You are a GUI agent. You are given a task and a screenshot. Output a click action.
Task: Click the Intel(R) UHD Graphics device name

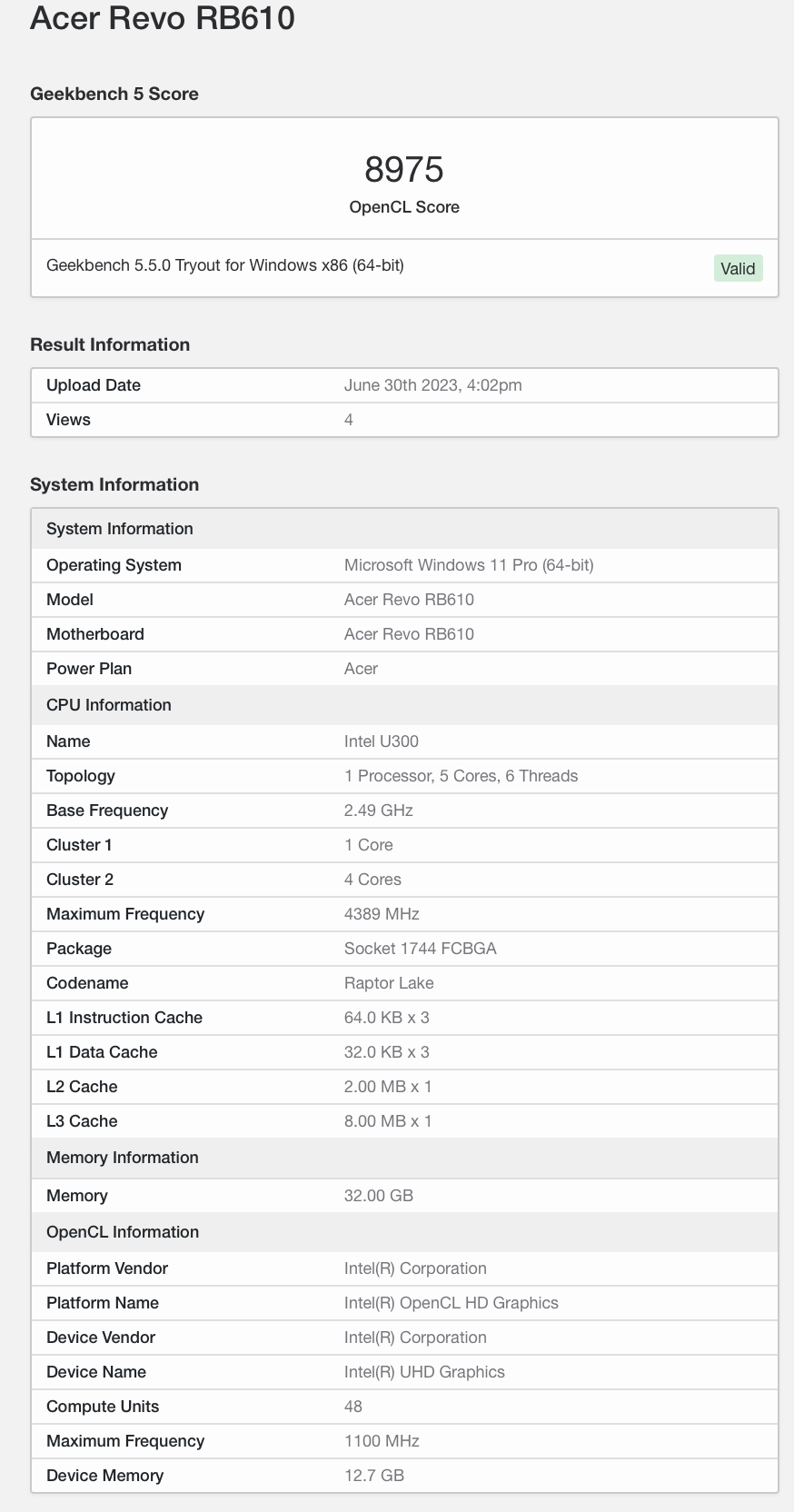tap(424, 1372)
